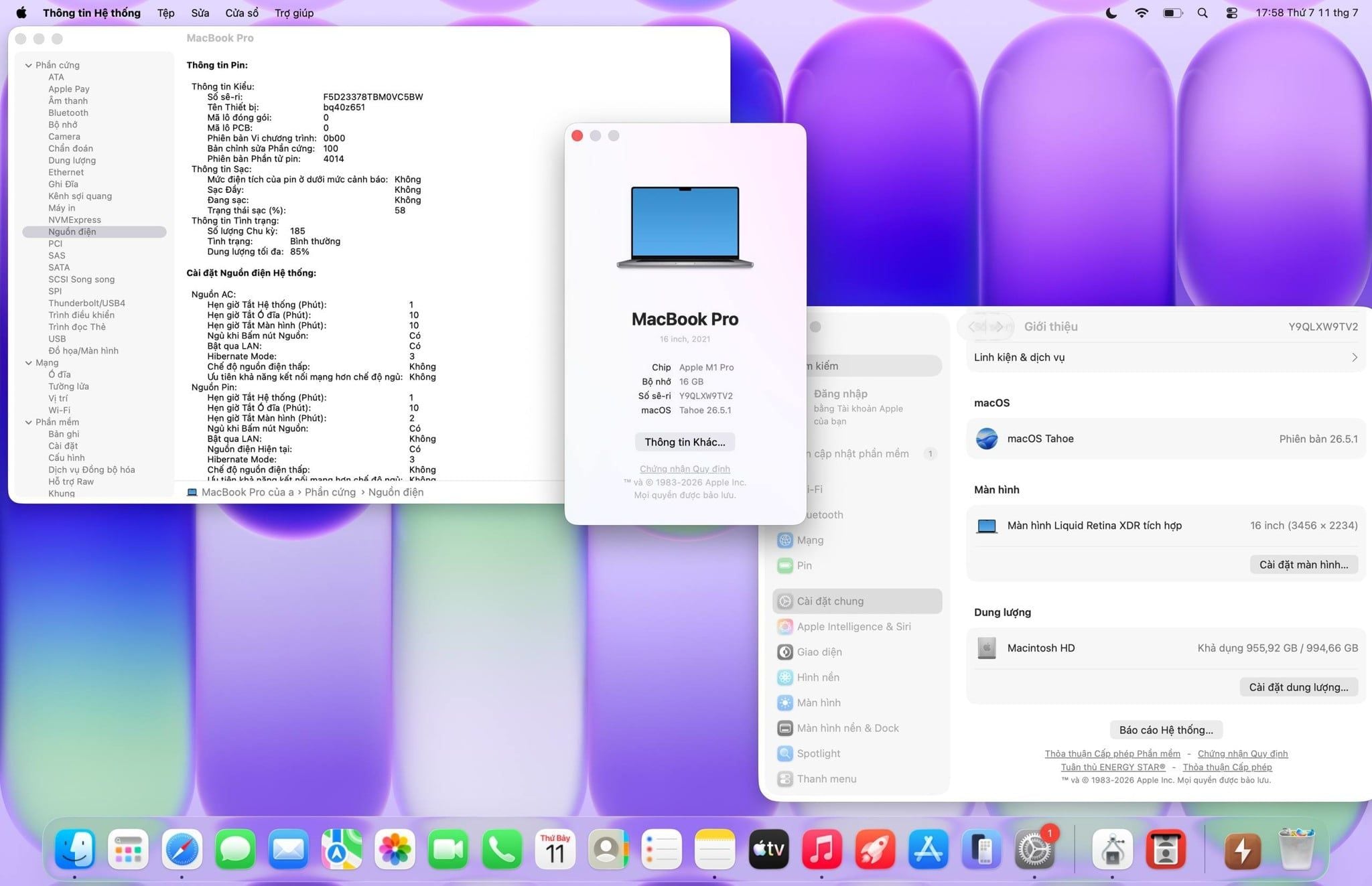Image resolution: width=1372 pixels, height=886 pixels.
Task: Click Cài đặt dung lượng... button
Action: pos(1298,687)
